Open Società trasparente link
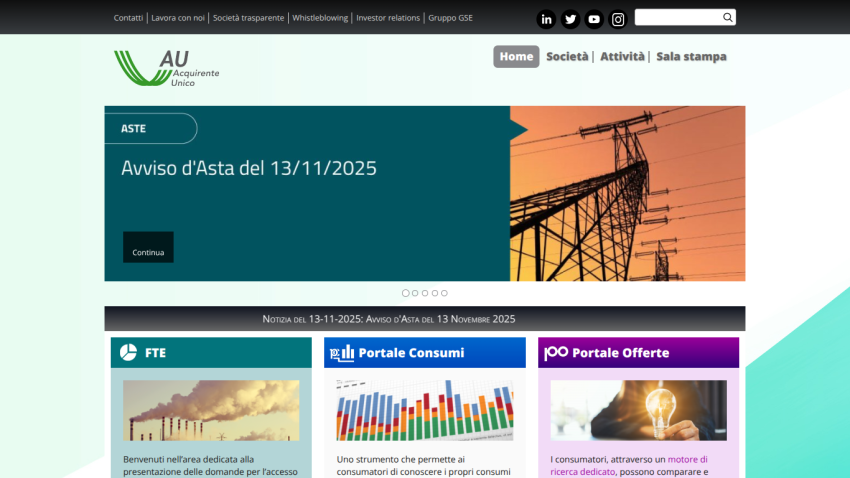The width and height of the screenshot is (850, 478). coord(248,18)
